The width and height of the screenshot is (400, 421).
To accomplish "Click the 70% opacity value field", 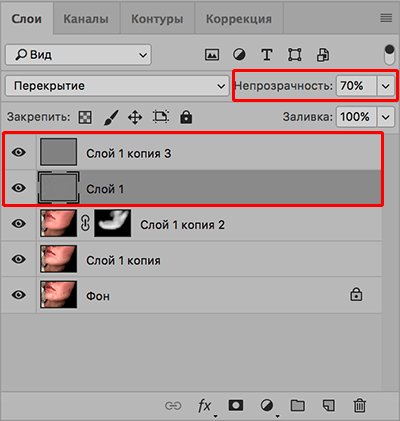I will pos(357,86).
